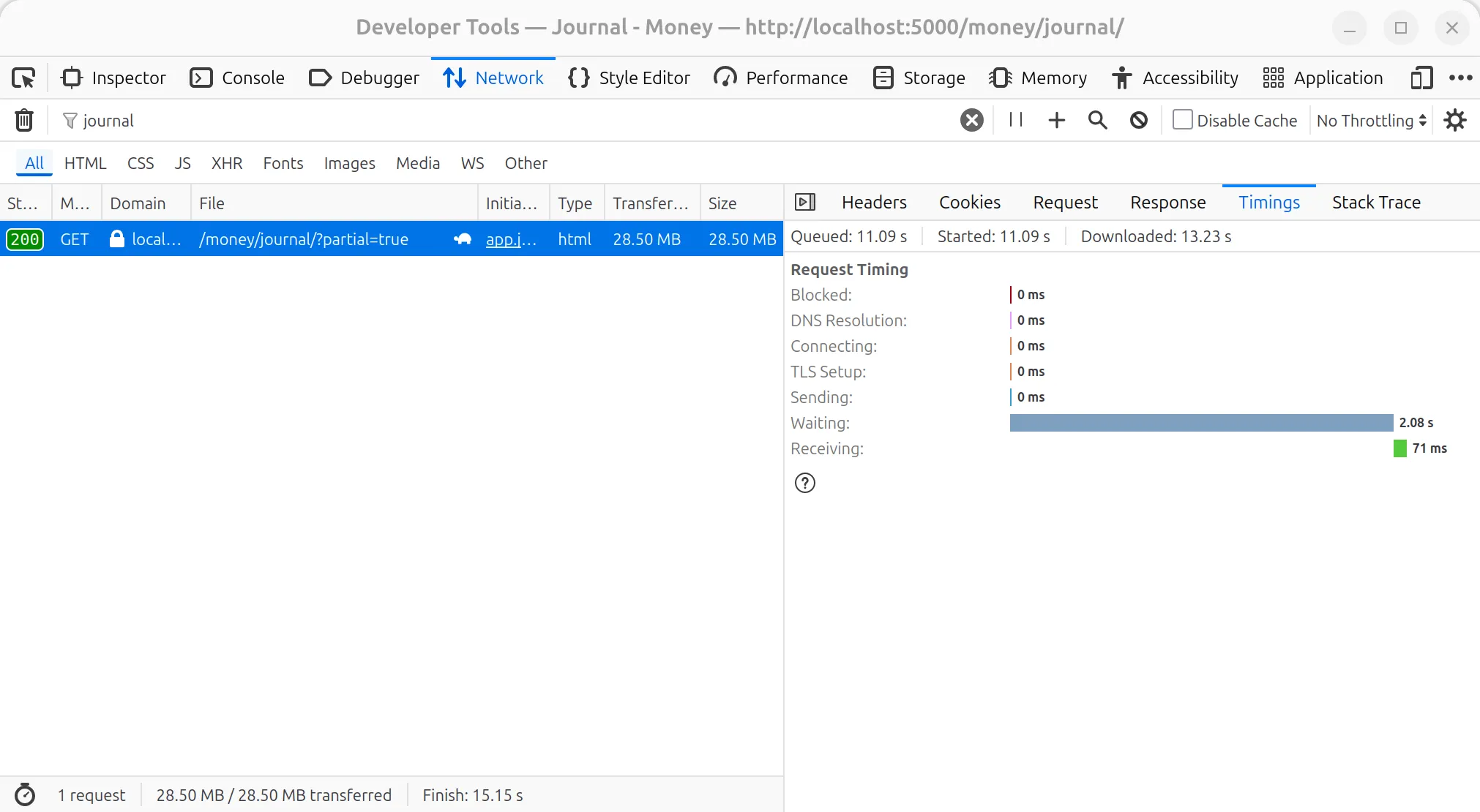This screenshot has height=812, width=1480.
Task: Click the resend request split button
Action: coord(805,202)
